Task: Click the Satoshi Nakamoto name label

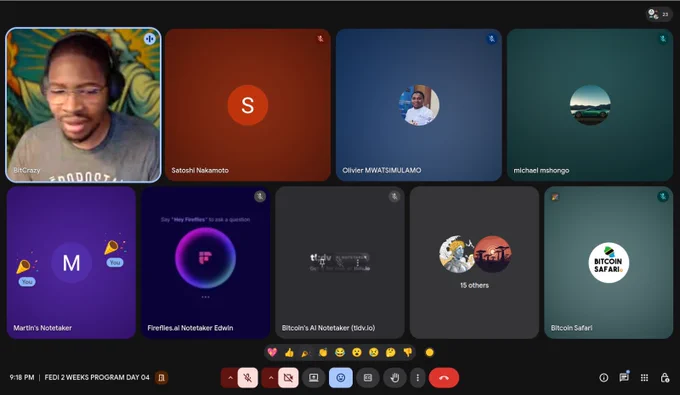Action: 200,170
